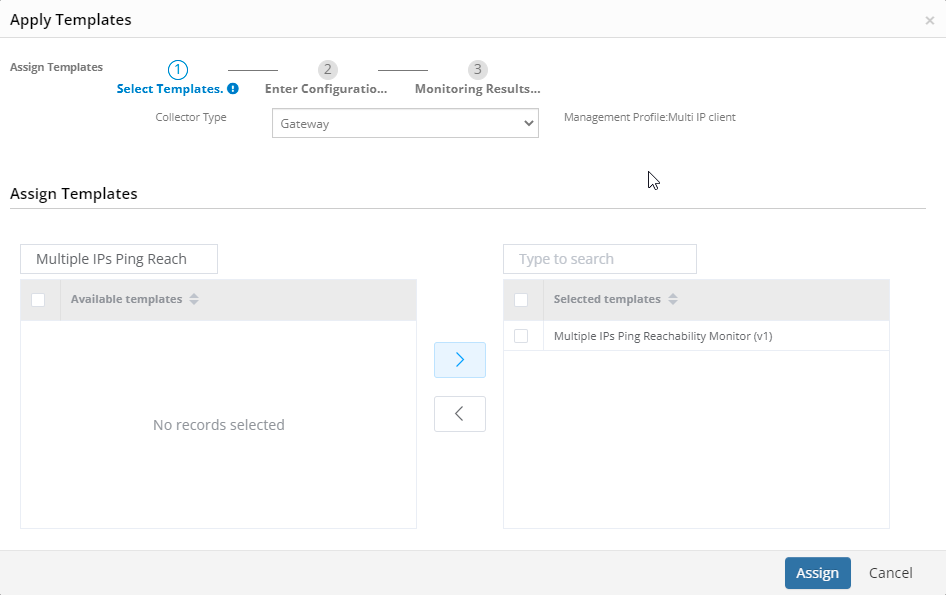The height and width of the screenshot is (595, 946).
Task: Open the Collector Type dropdown
Action: [405, 123]
